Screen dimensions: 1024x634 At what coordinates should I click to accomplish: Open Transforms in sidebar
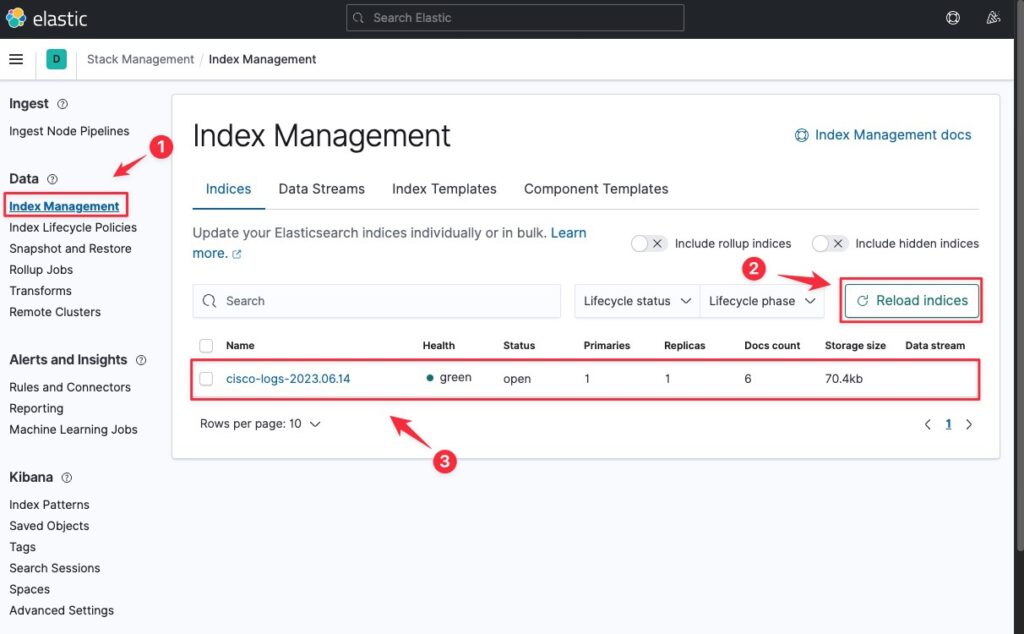point(40,291)
